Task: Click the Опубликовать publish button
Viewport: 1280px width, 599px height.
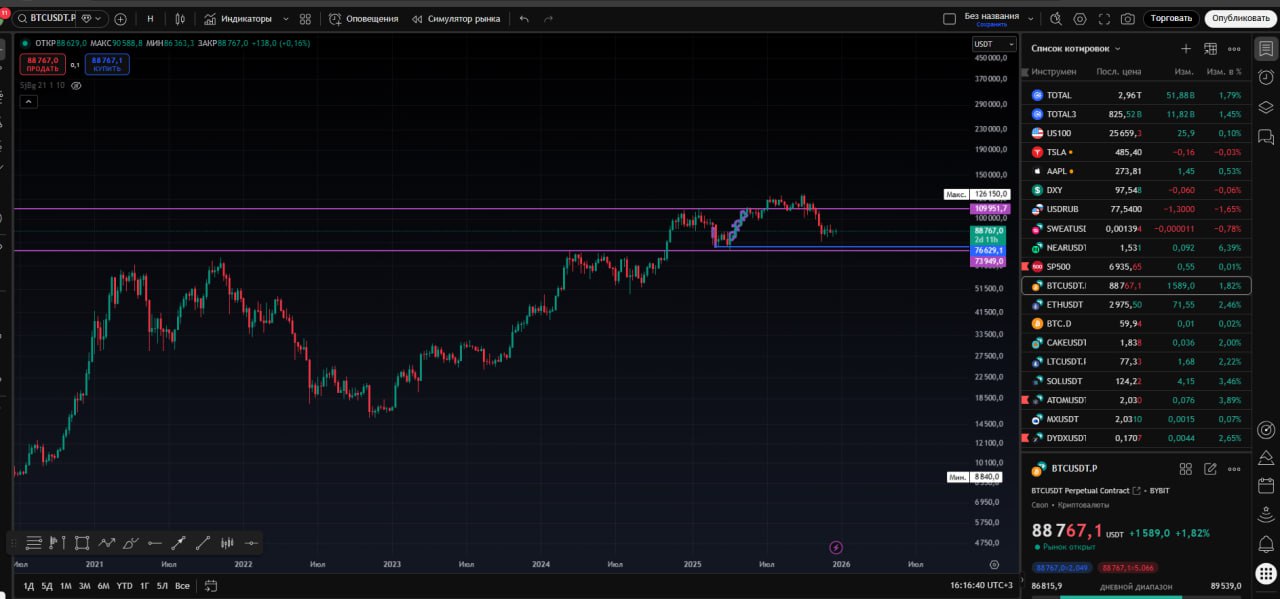Action: click(1242, 19)
